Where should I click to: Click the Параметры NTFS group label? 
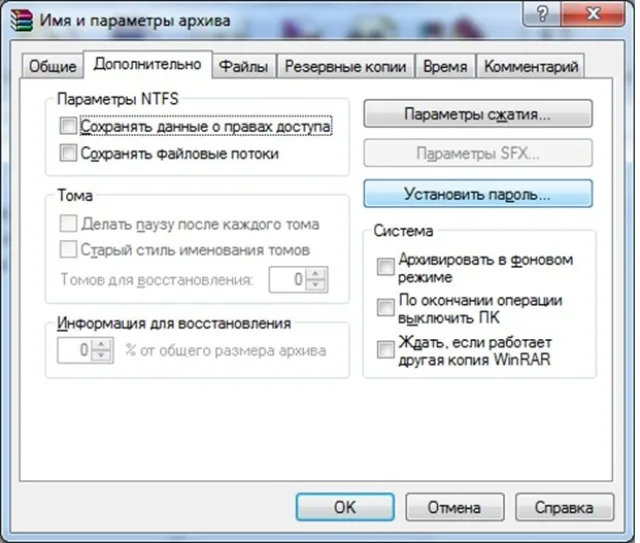tap(118, 99)
